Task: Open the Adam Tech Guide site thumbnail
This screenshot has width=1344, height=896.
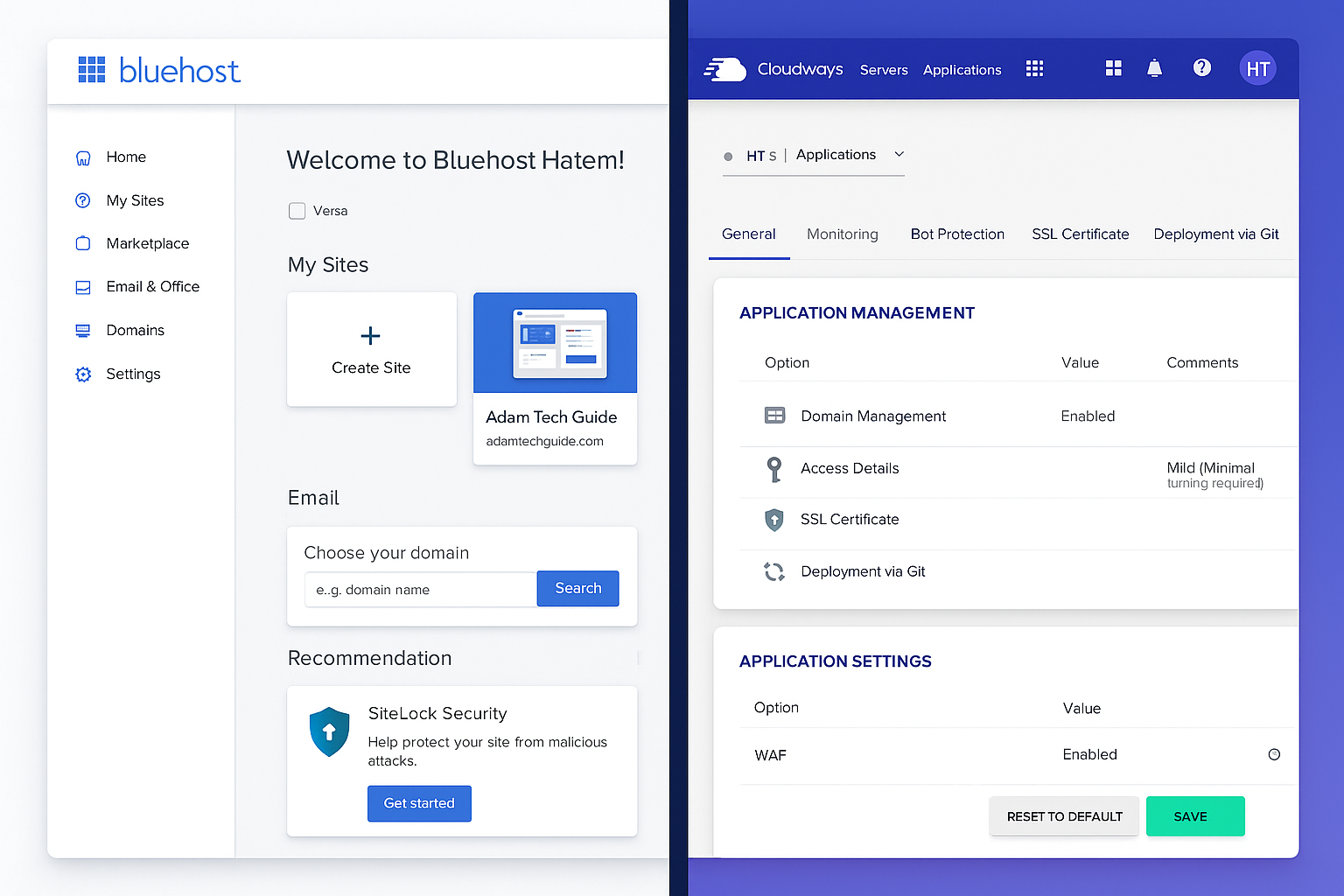Action: coord(555,343)
